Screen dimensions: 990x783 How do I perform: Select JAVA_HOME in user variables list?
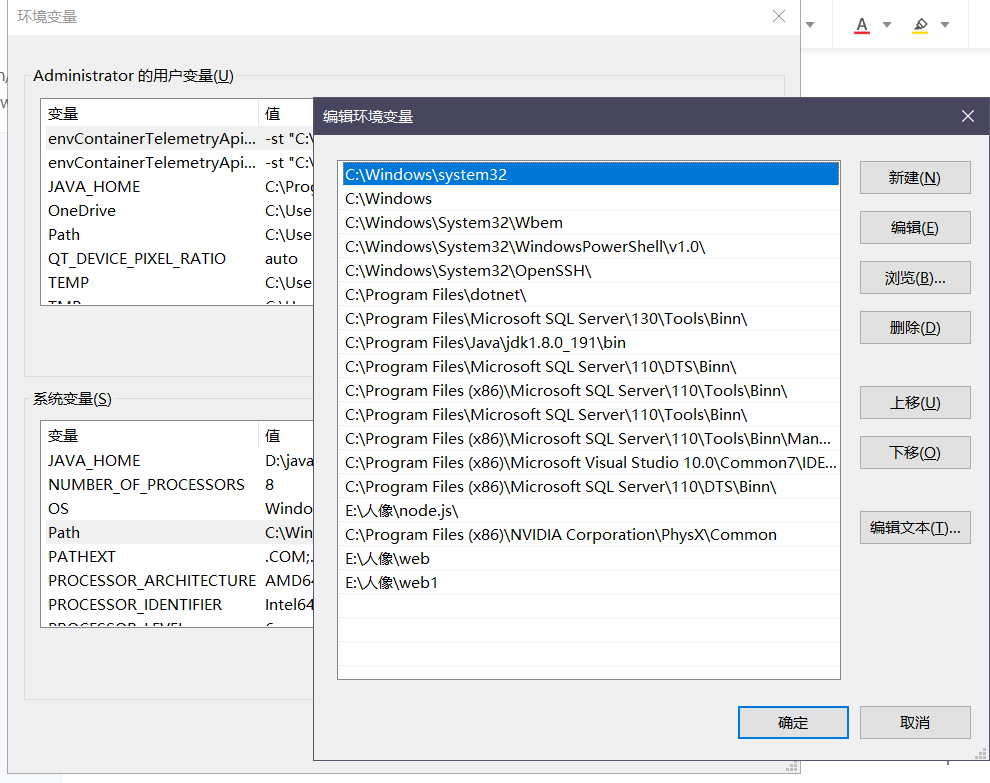click(x=177, y=186)
